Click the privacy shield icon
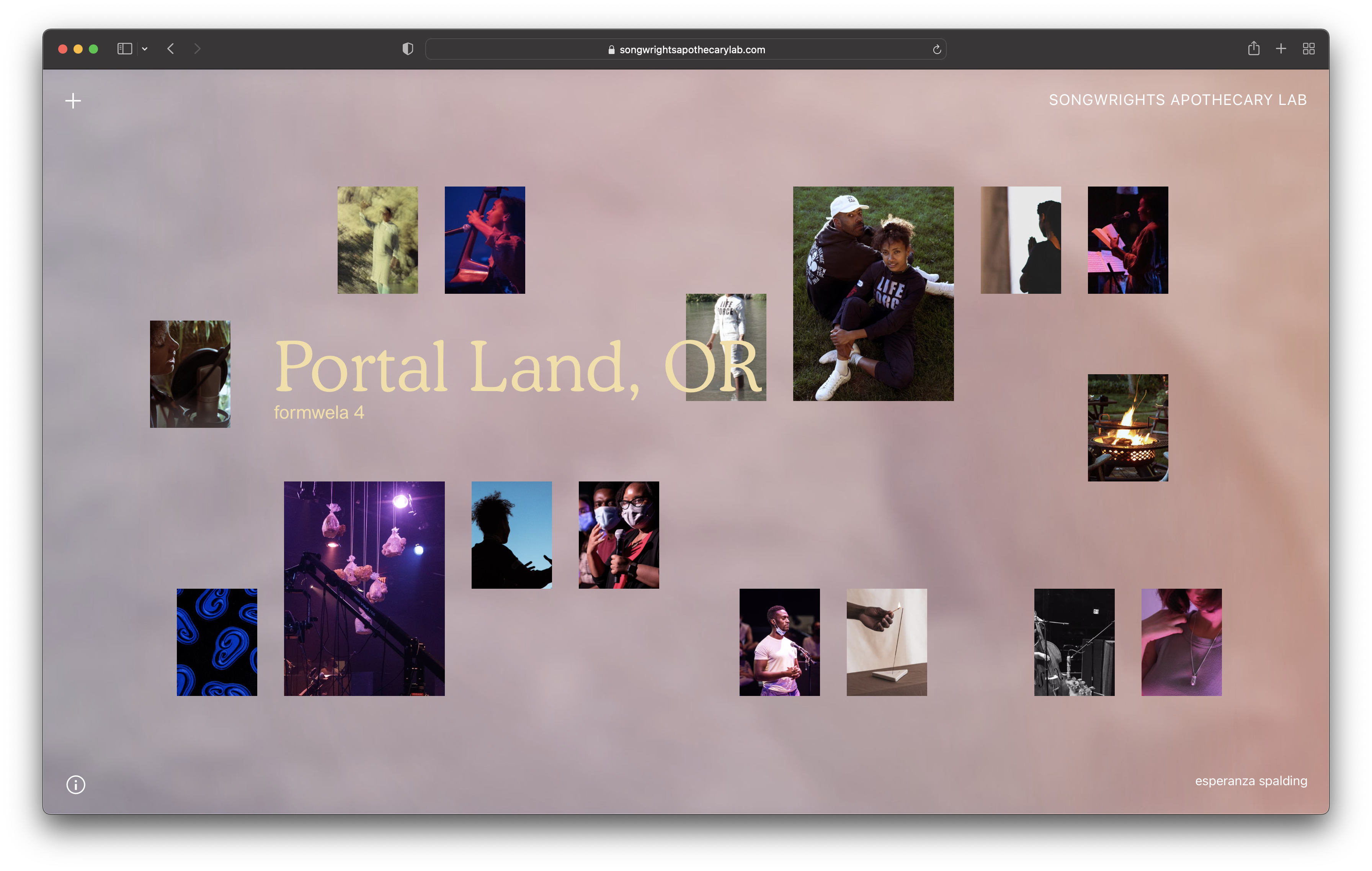Screen dimensions: 1372x871 pyautogui.click(x=407, y=49)
